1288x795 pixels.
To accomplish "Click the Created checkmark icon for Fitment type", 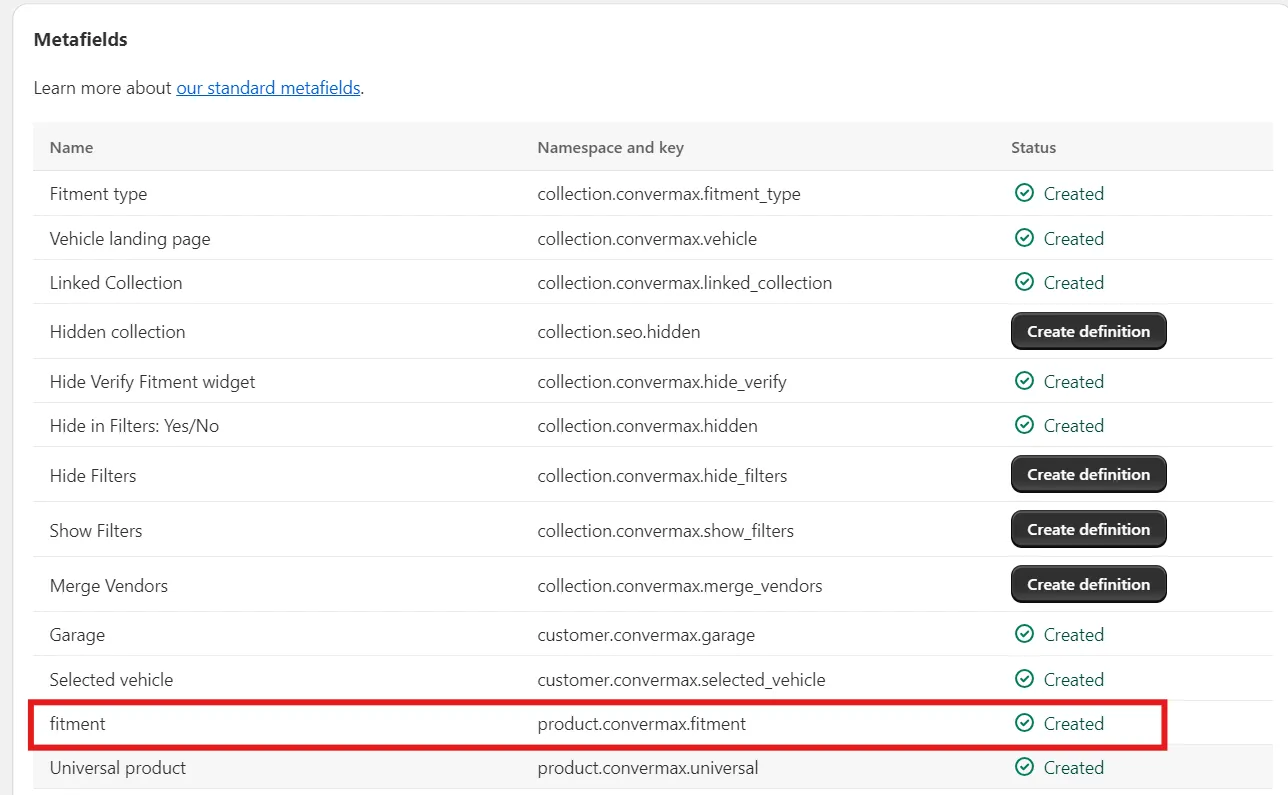I will [x=1024, y=193].
